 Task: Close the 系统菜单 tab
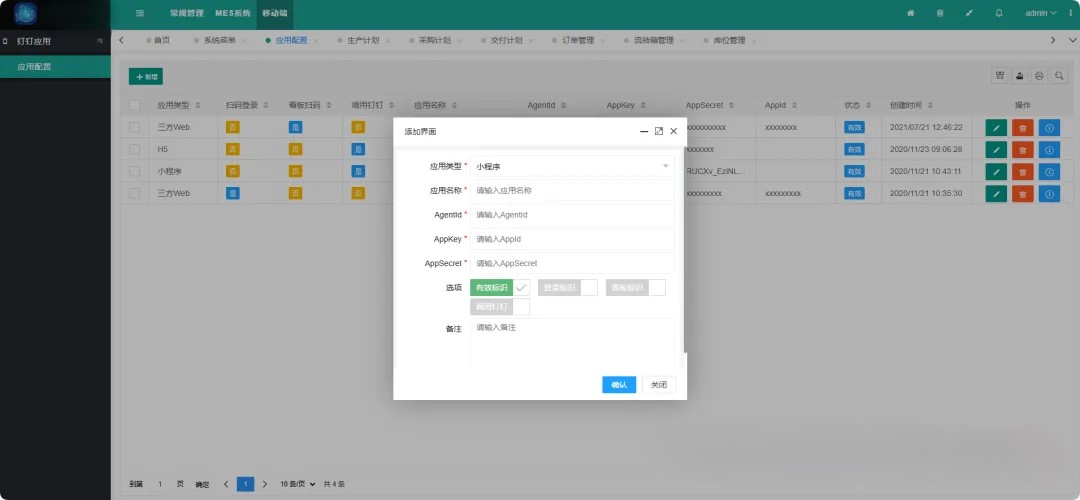(x=244, y=41)
